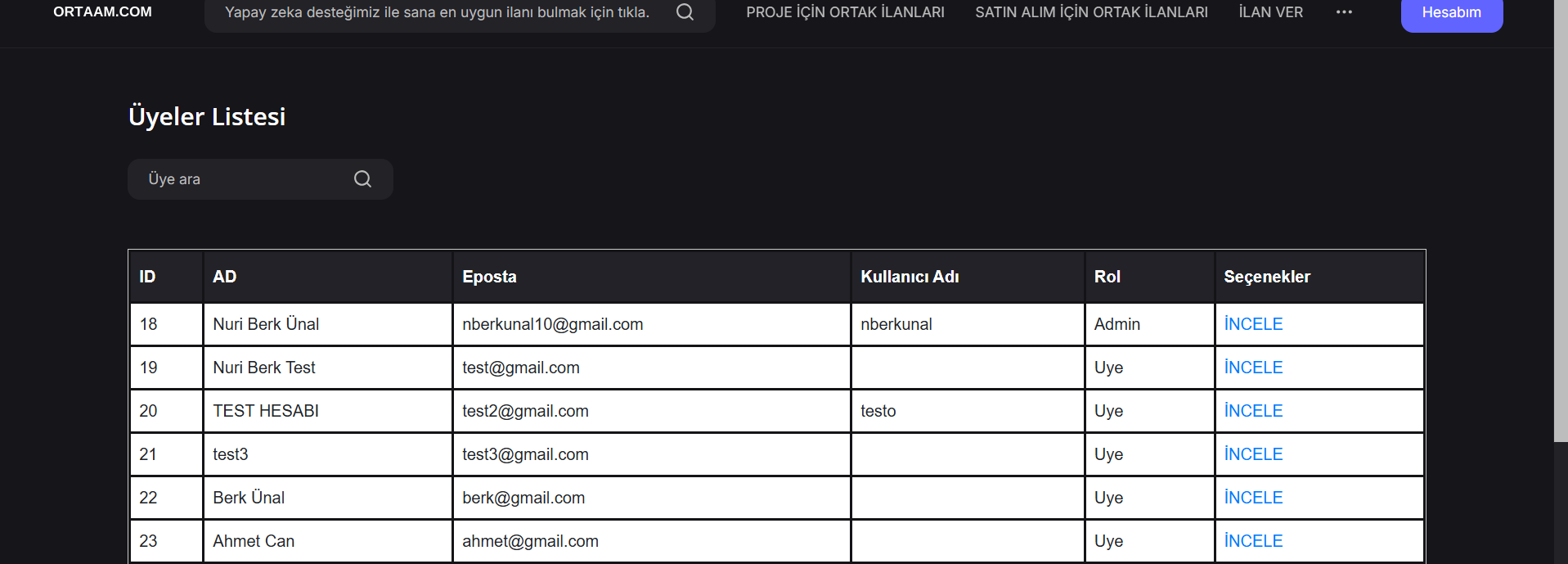
Task: Inspect member test3 via İNCELE
Action: click(1253, 454)
